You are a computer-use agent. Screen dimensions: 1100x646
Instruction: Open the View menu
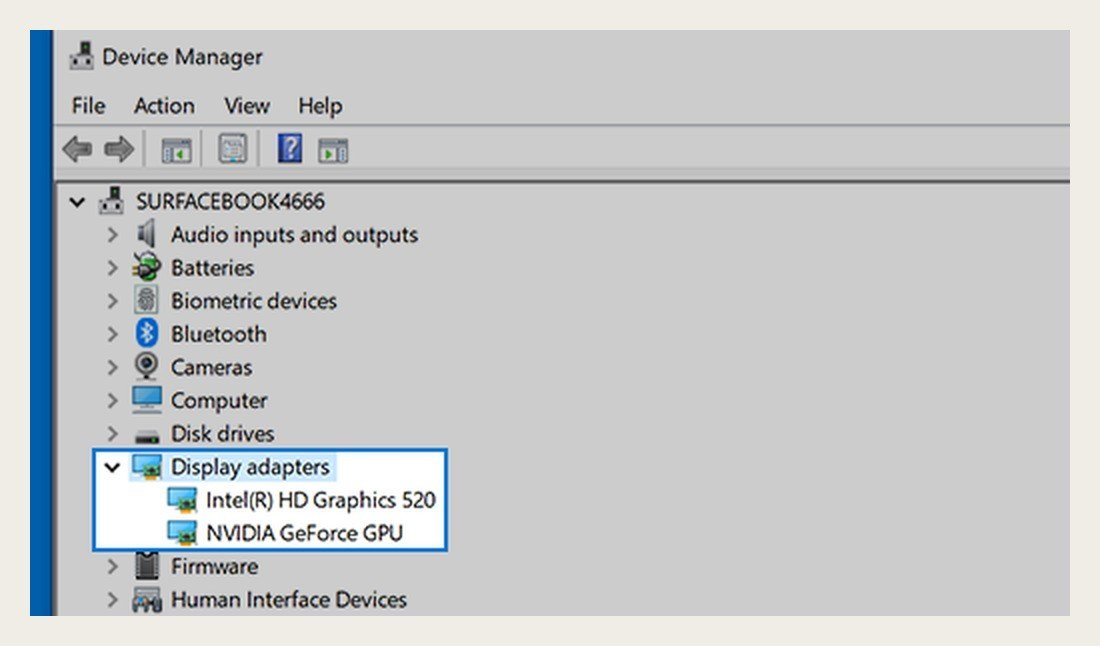pos(247,106)
